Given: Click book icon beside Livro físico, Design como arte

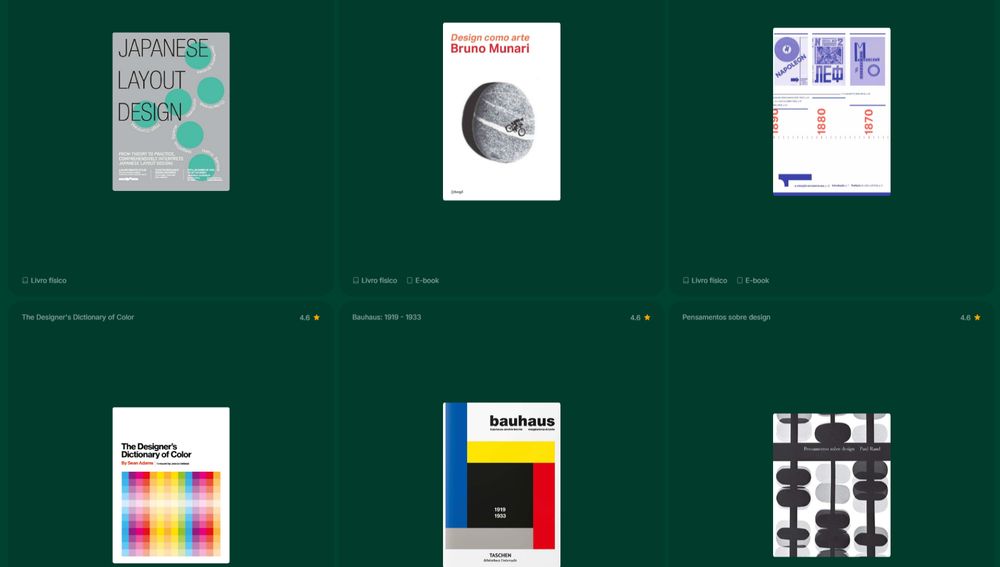Looking at the screenshot, I should (355, 280).
